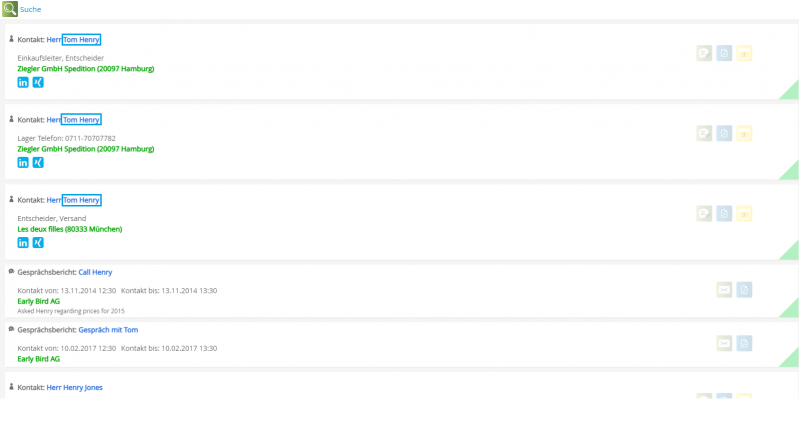
Task: Toggle eye icon for the Lager Telefon contact
Action: point(744,133)
